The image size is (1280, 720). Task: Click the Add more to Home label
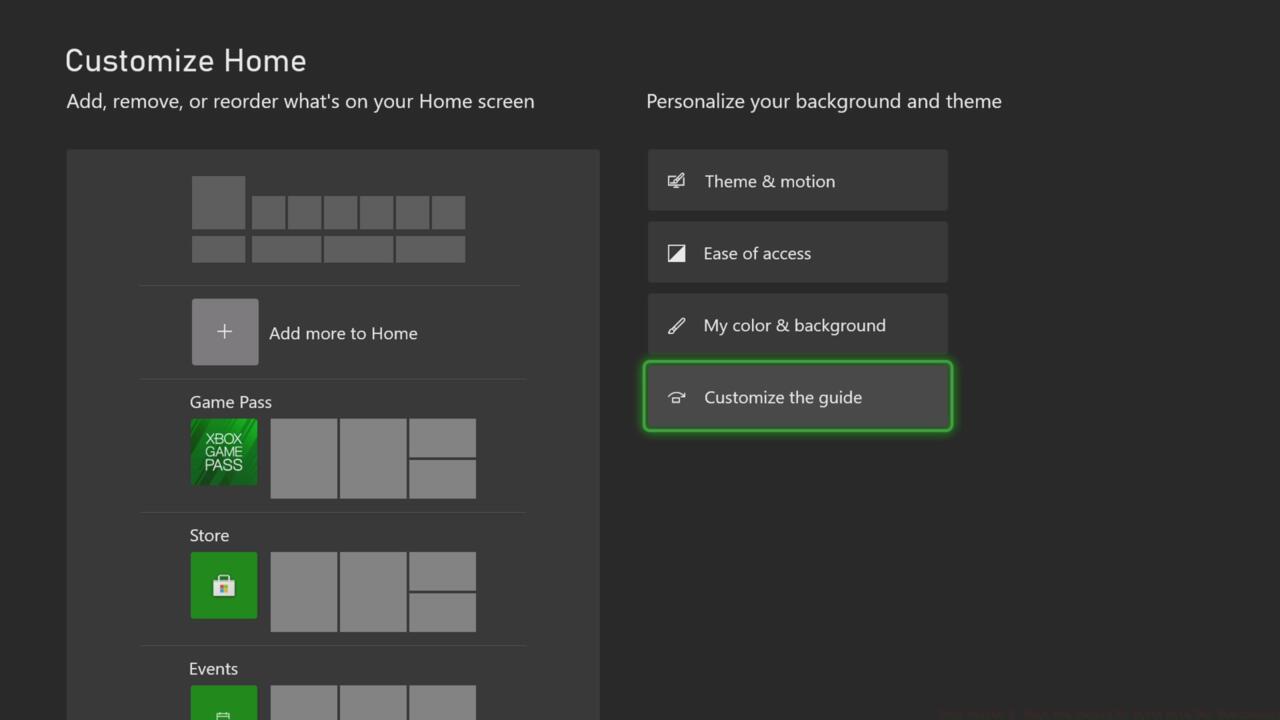pyautogui.click(x=343, y=333)
